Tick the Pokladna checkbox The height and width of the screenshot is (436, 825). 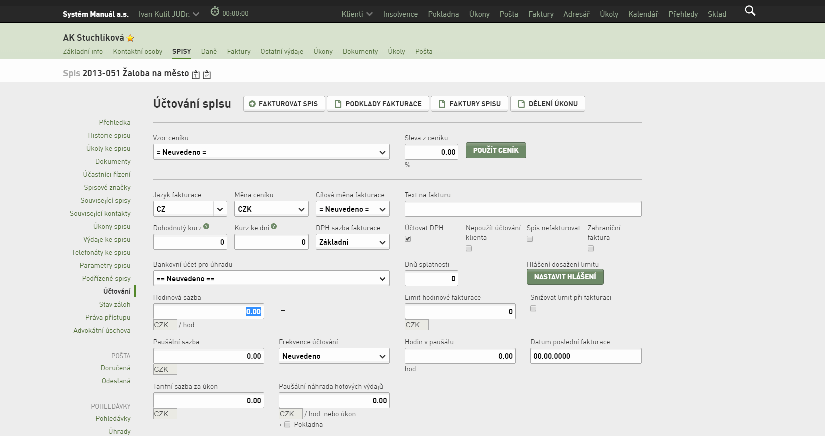[x=287, y=424]
